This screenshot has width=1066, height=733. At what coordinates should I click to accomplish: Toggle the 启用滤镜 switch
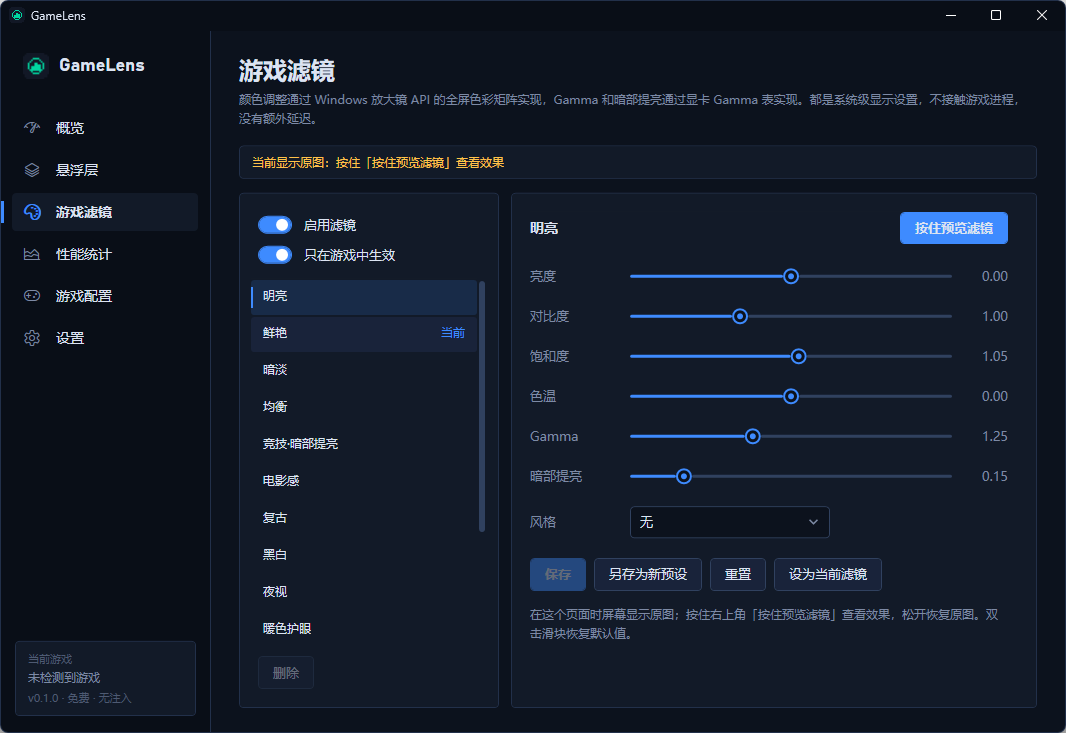tap(275, 225)
